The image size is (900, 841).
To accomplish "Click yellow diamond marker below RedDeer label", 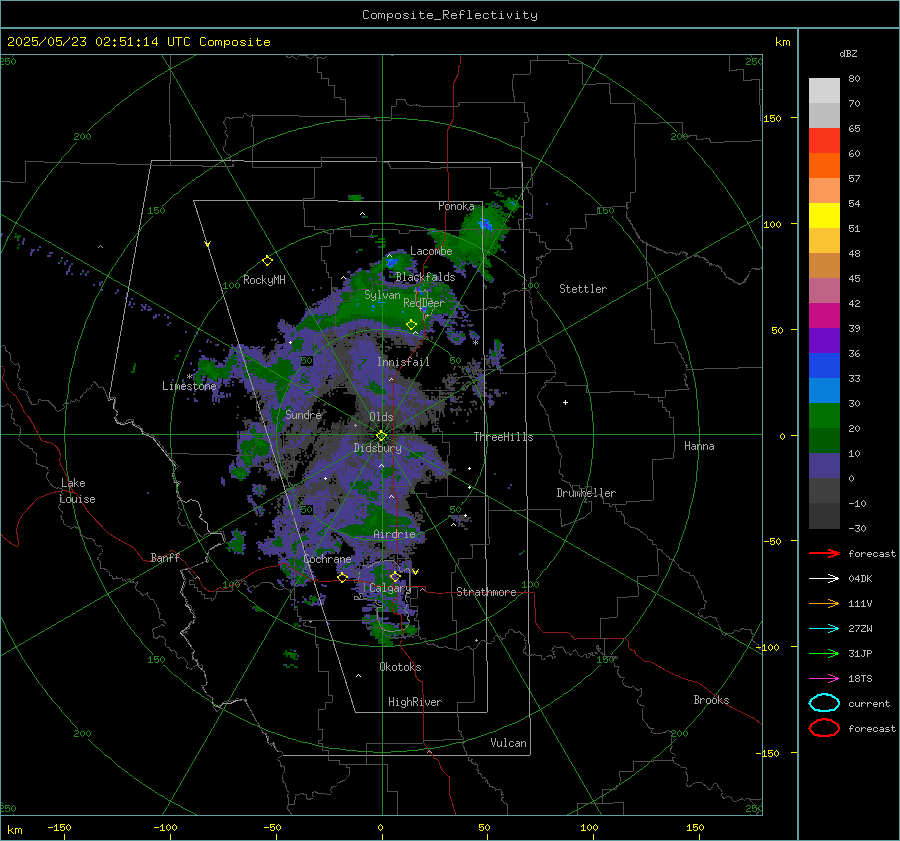I will point(411,325).
